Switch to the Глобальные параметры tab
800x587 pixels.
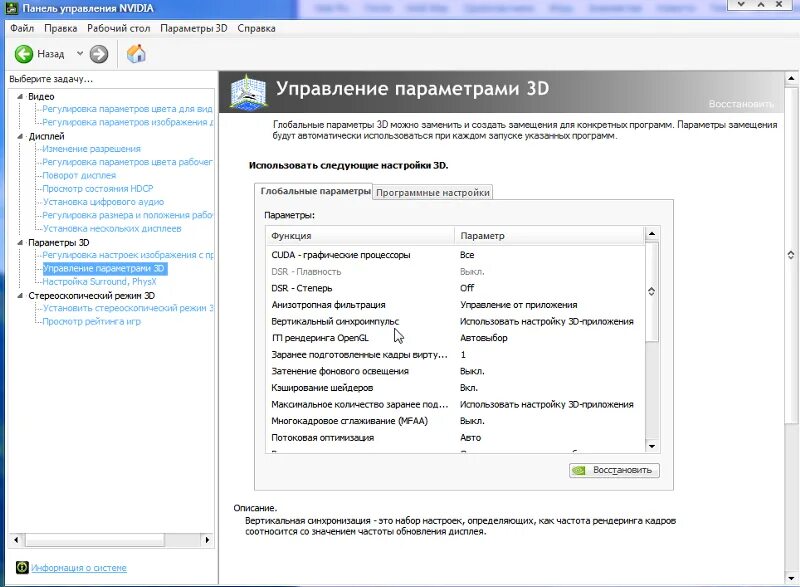pos(315,191)
